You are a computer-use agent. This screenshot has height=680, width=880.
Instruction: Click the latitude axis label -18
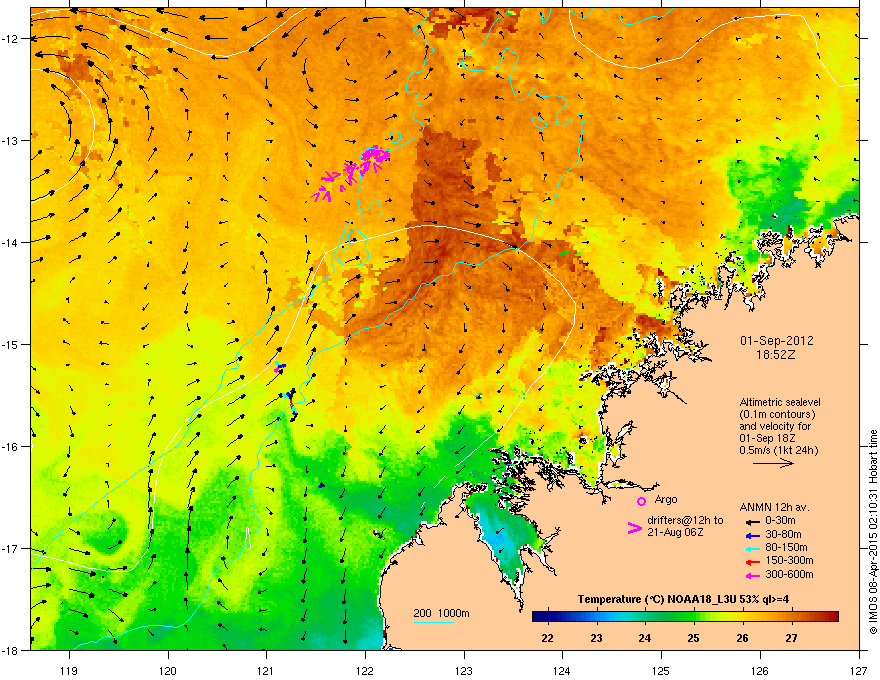pos(10,650)
